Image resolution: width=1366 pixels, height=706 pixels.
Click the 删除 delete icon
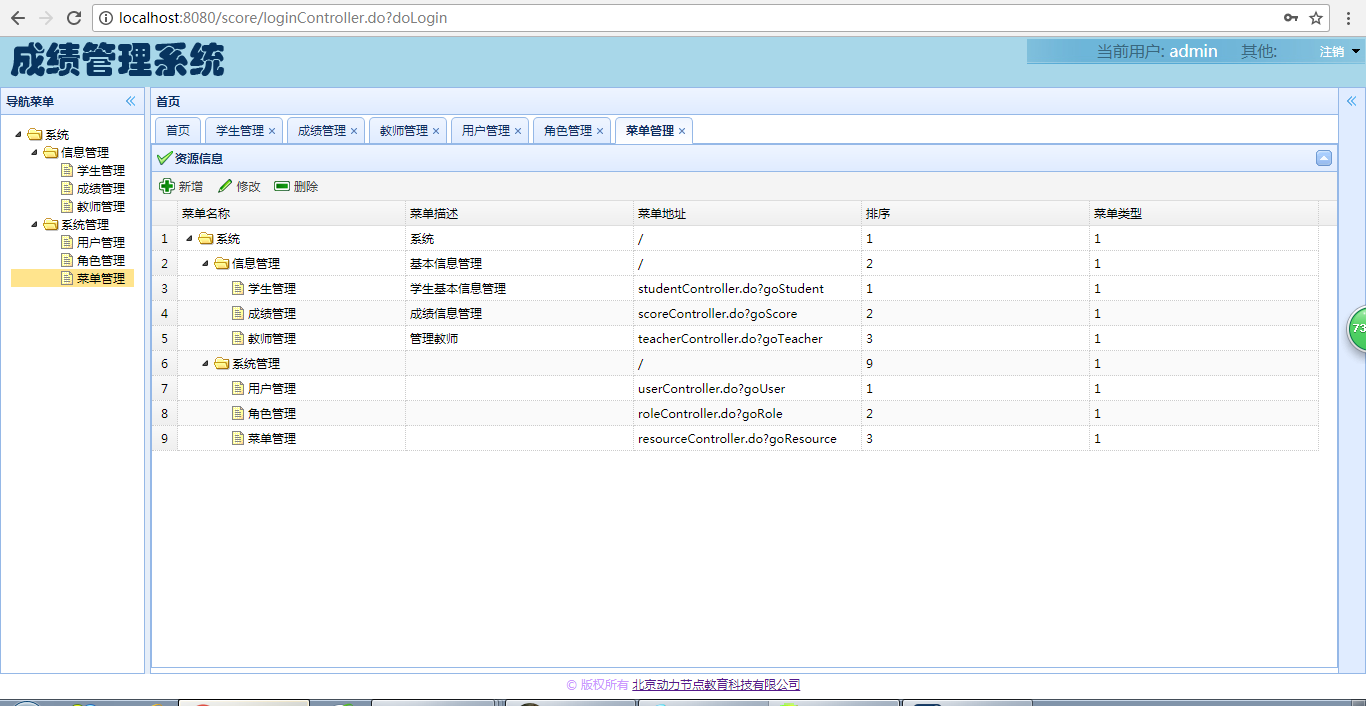284,186
